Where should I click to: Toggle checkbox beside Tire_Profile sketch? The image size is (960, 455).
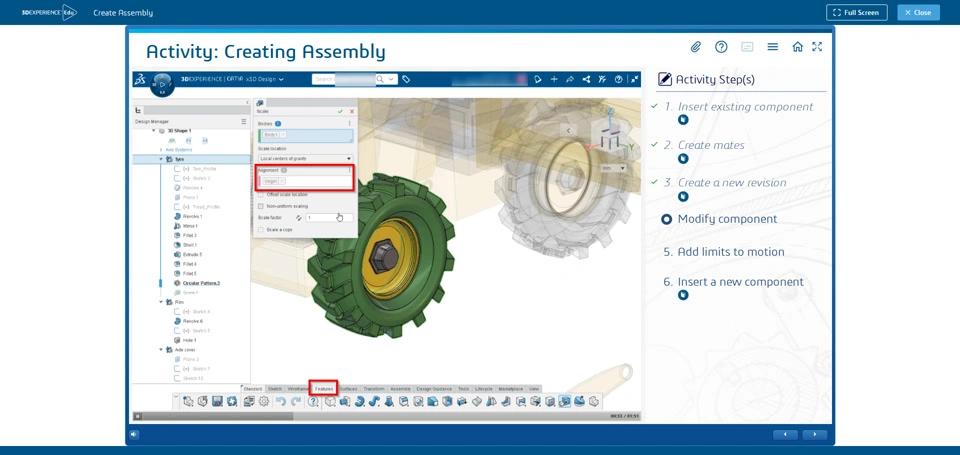[x=177, y=169]
